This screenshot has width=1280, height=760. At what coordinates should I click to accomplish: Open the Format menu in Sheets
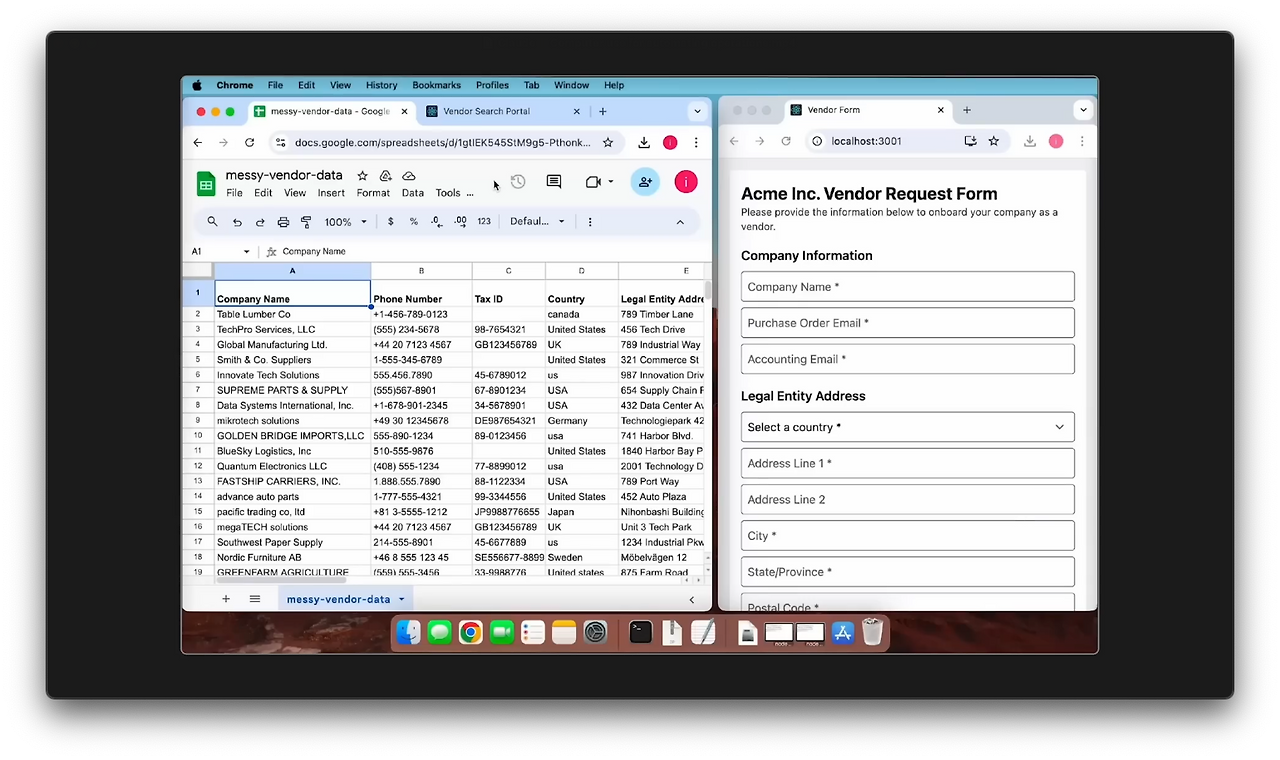(x=373, y=193)
